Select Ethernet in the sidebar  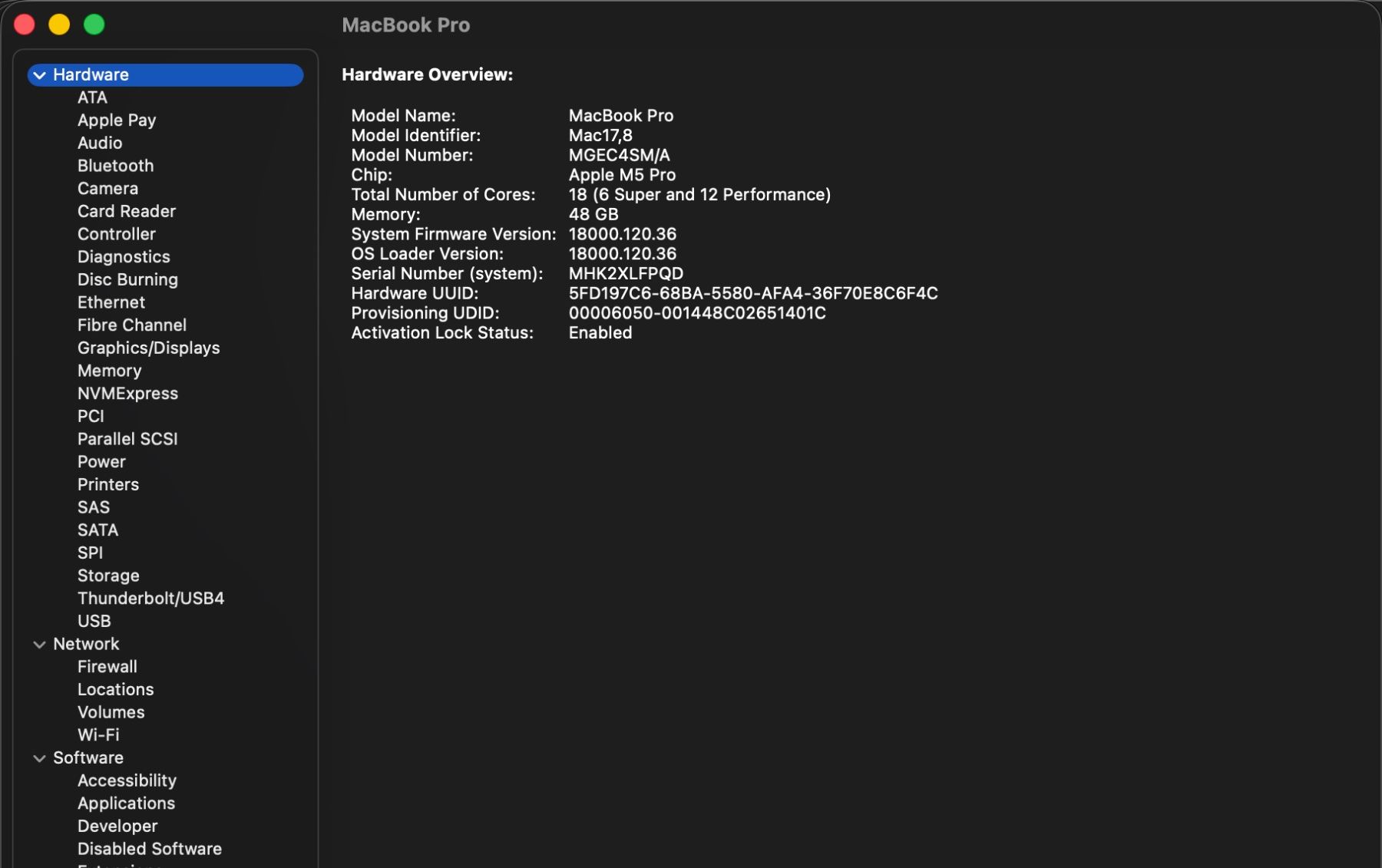pos(111,302)
